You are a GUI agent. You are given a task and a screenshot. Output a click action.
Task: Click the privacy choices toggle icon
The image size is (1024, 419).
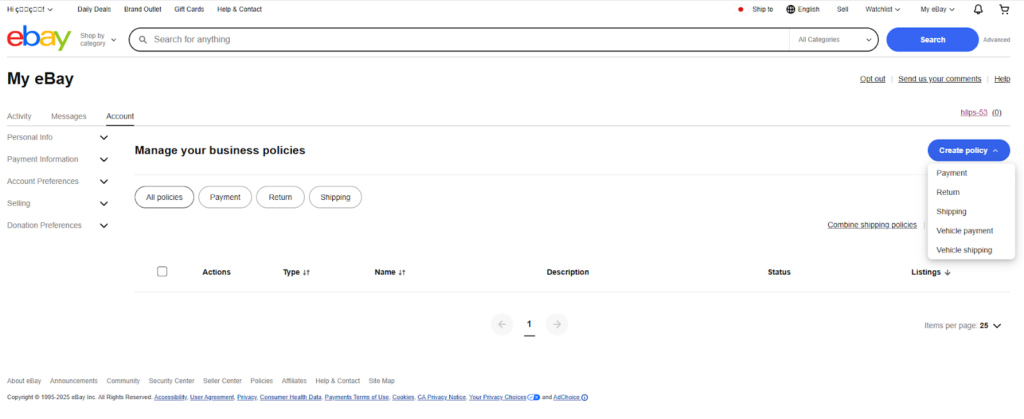point(534,397)
